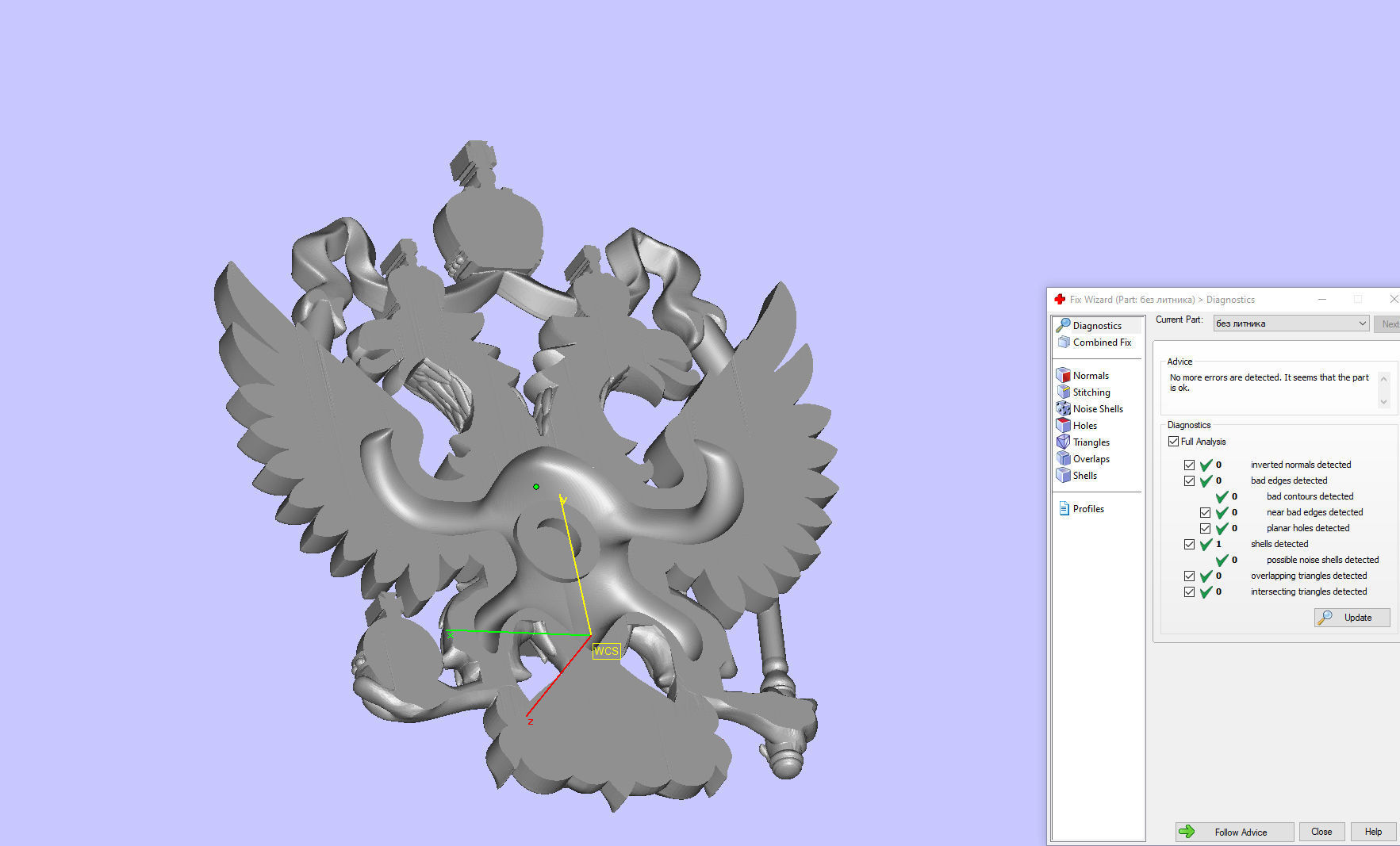The image size is (1400, 846).
Task: Click the WCS coordinate label
Action: (606, 651)
